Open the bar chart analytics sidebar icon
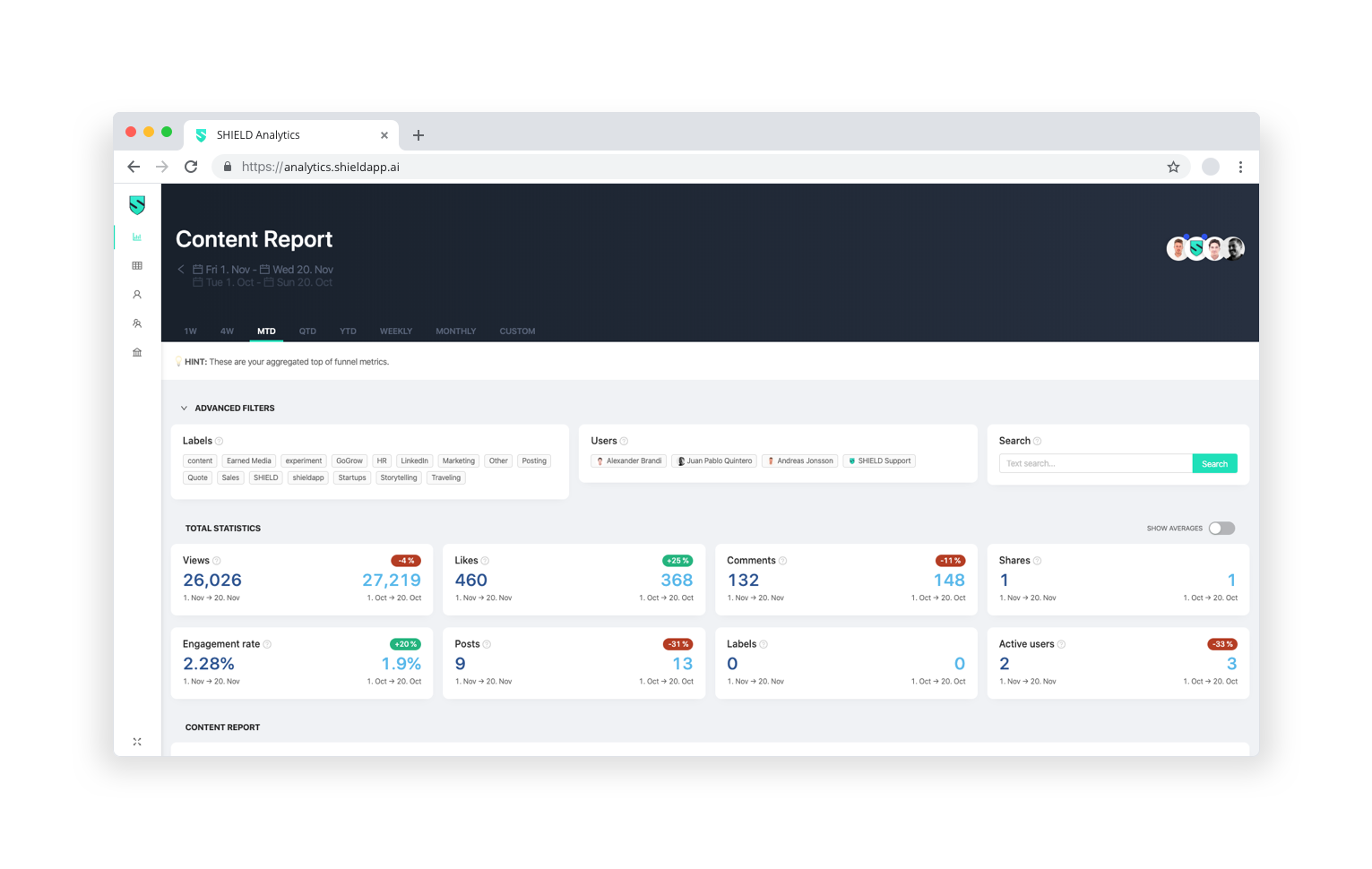This screenshot has height=869, width=1372. tap(137, 237)
